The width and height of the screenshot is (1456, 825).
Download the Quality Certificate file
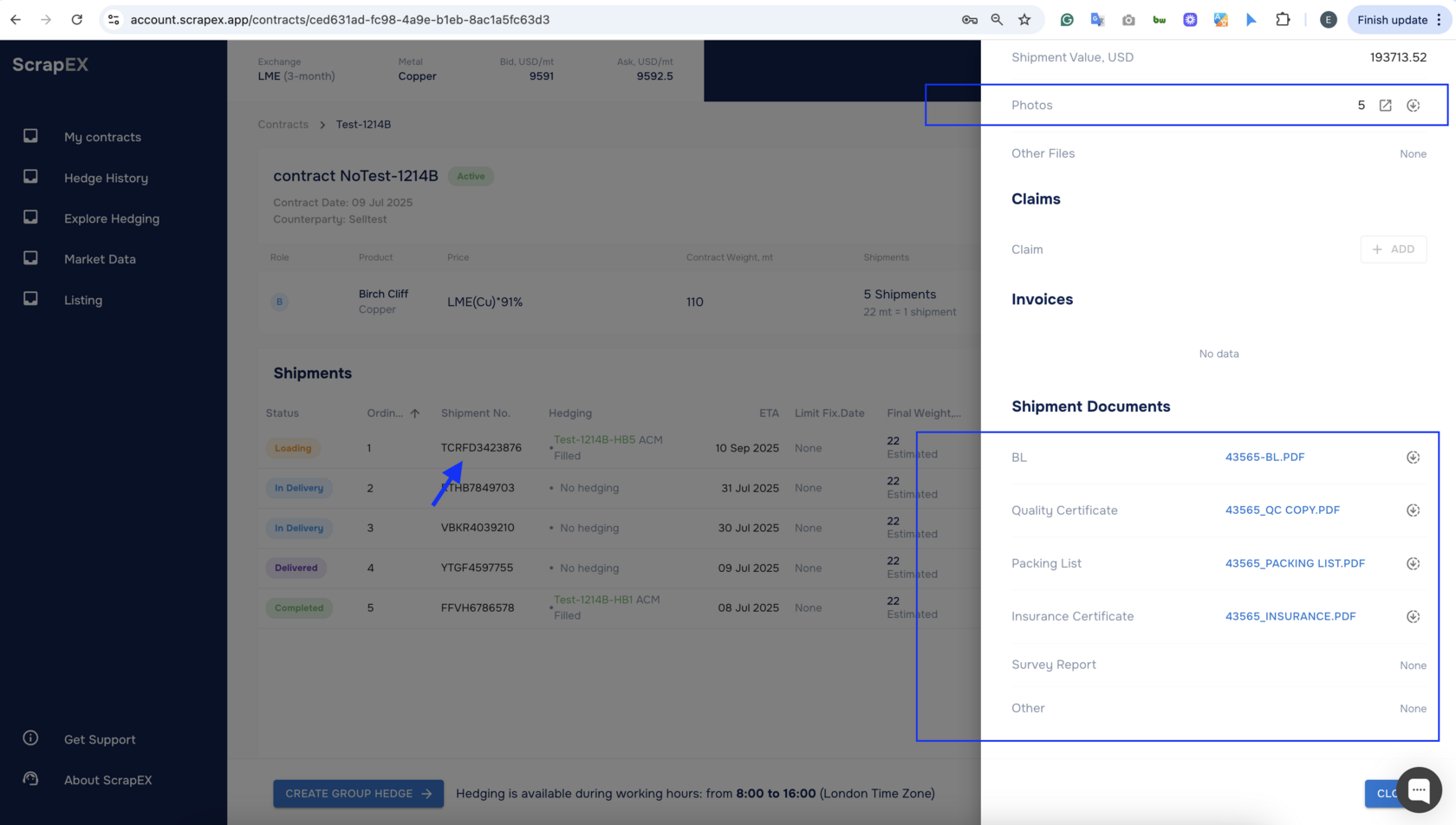pyautogui.click(x=1413, y=510)
